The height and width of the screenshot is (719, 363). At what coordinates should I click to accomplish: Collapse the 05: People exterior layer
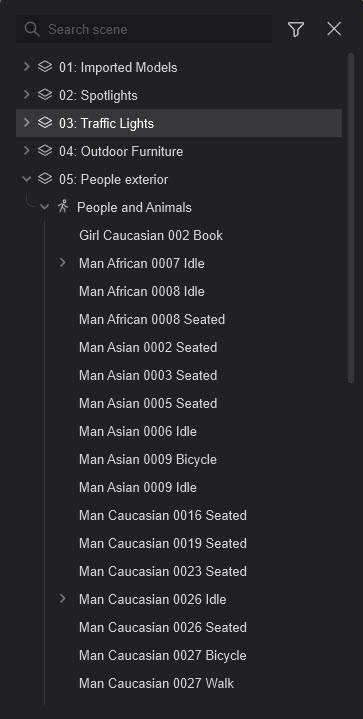[26, 179]
